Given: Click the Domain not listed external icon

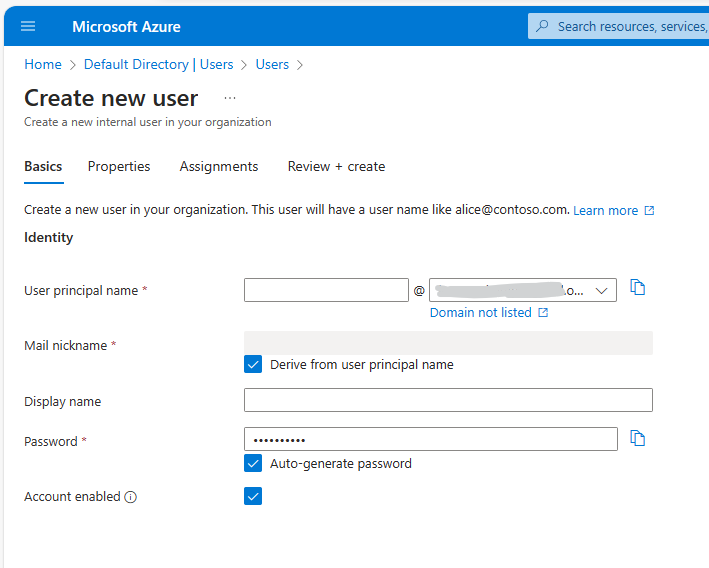Looking at the screenshot, I should 543,313.
